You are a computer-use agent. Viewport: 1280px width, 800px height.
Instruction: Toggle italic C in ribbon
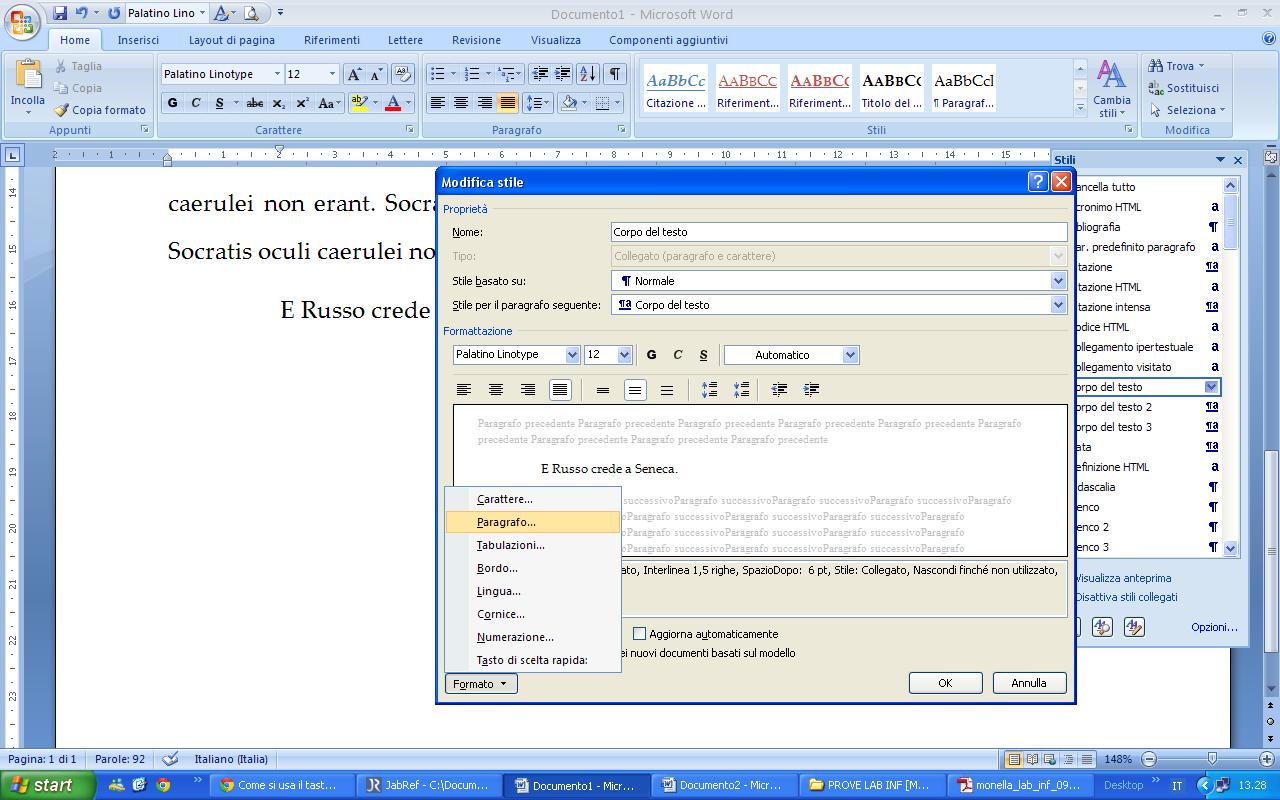(196, 103)
